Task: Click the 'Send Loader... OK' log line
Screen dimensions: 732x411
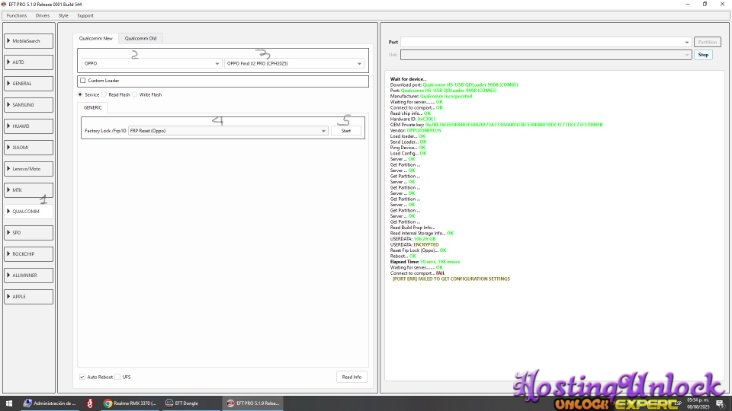Action: (408, 142)
